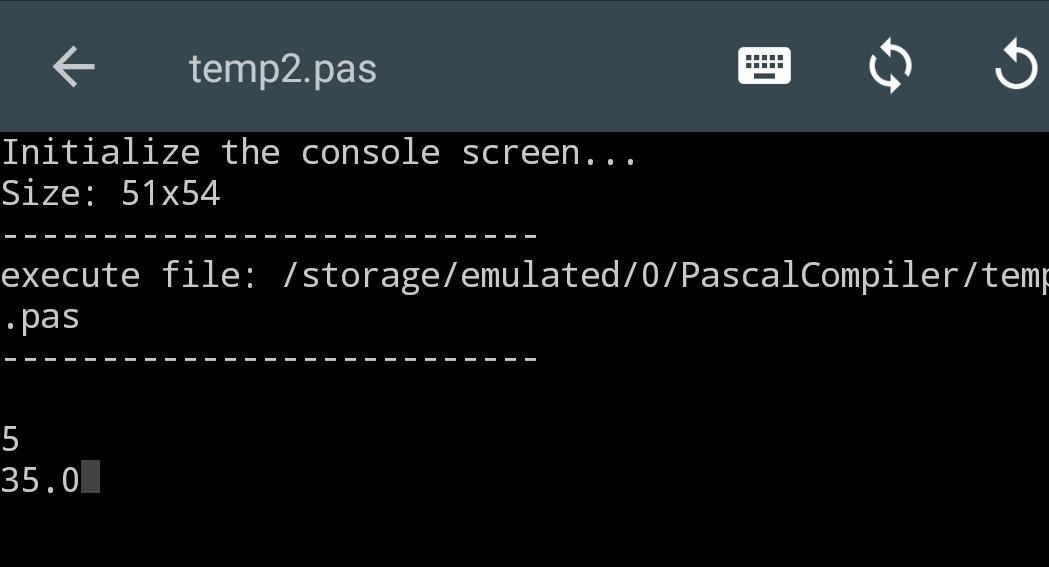Tap the second dashed separator line
The width and height of the screenshot is (1049, 567).
(270, 358)
